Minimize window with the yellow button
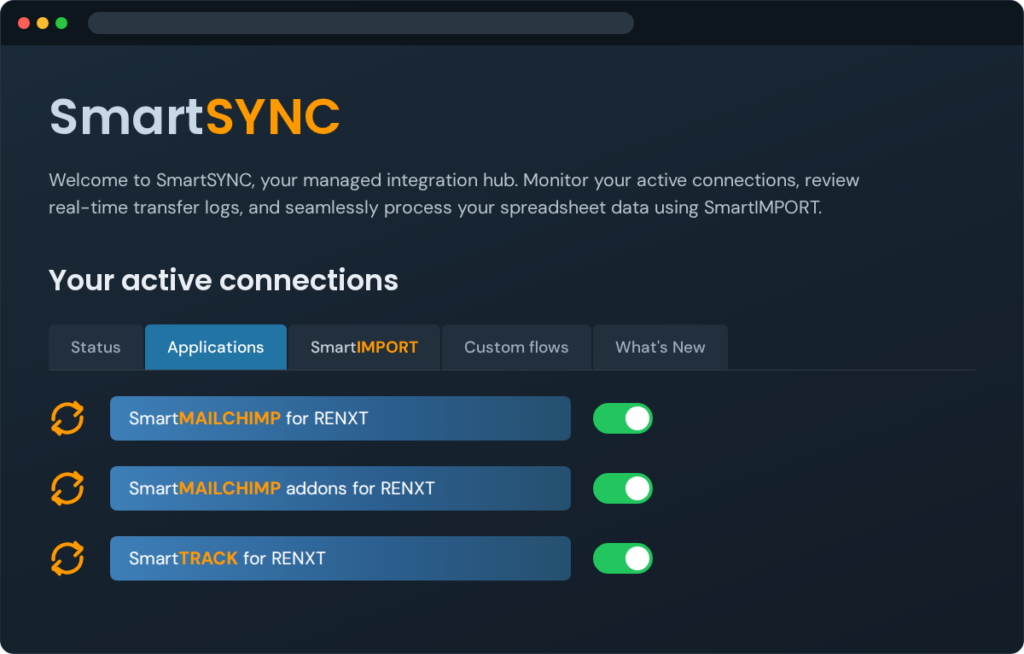This screenshot has width=1024, height=654. tap(42, 23)
